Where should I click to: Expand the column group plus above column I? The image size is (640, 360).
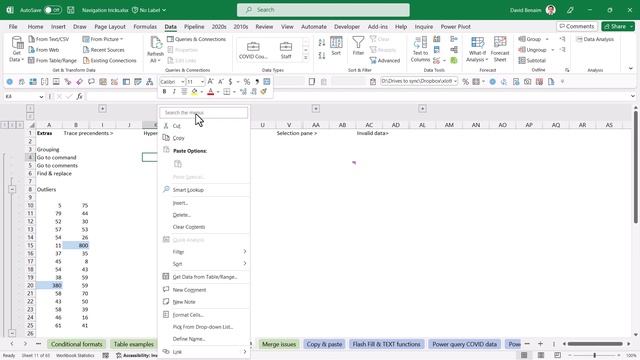point(102,109)
